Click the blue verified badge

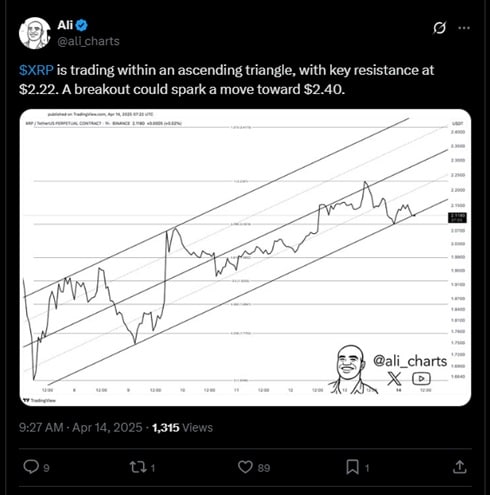click(82, 25)
